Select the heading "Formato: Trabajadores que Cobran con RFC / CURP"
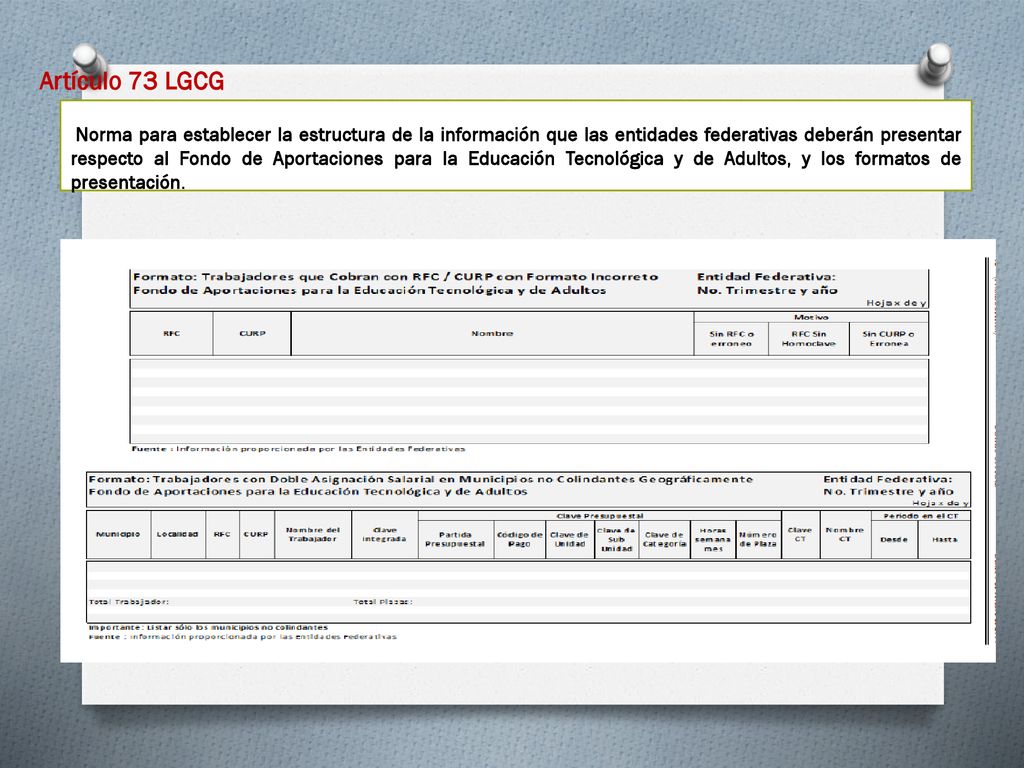Image resolution: width=1024 pixels, height=768 pixels. pyautogui.click(x=396, y=277)
